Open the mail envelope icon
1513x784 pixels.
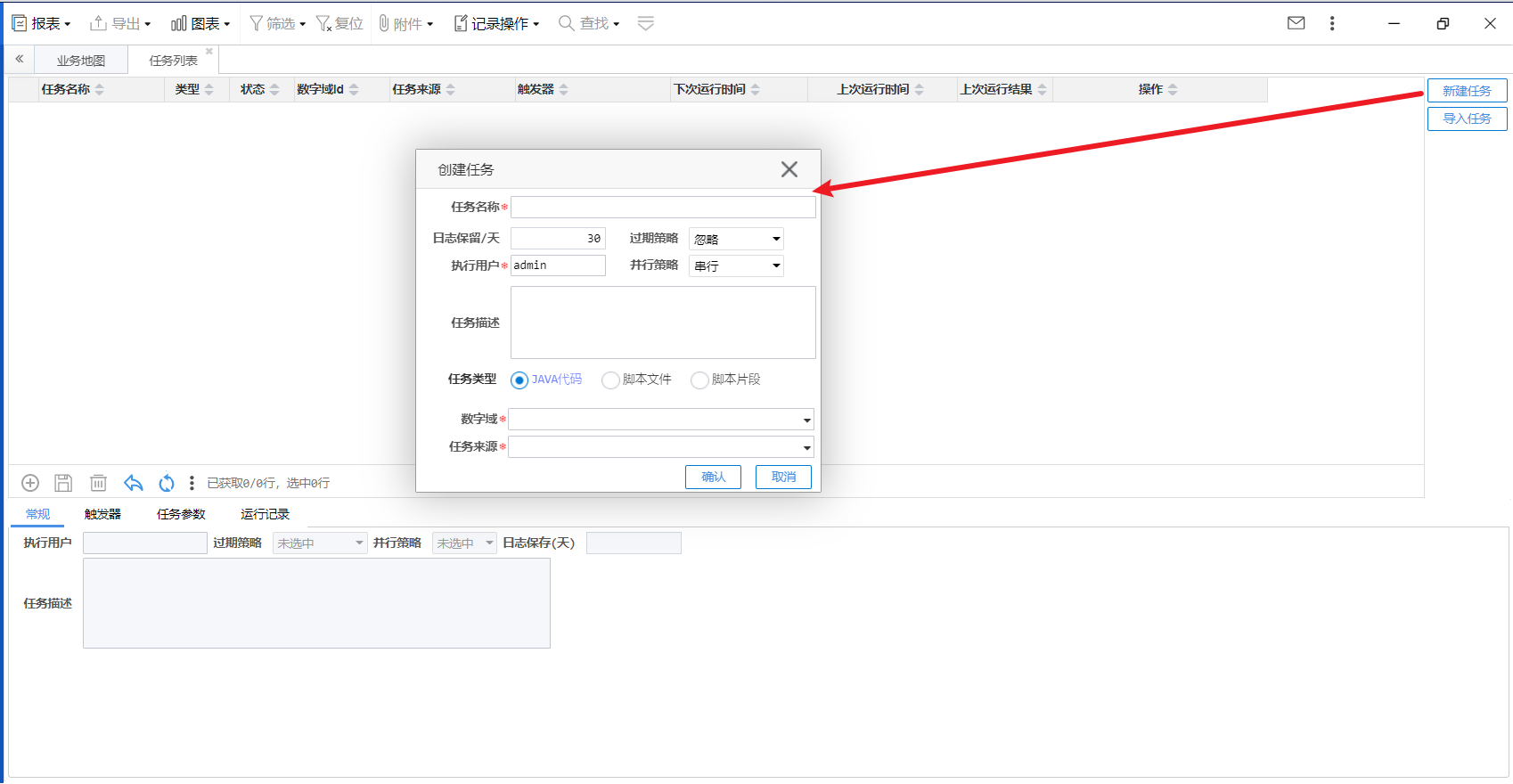(x=1296, y=23)
